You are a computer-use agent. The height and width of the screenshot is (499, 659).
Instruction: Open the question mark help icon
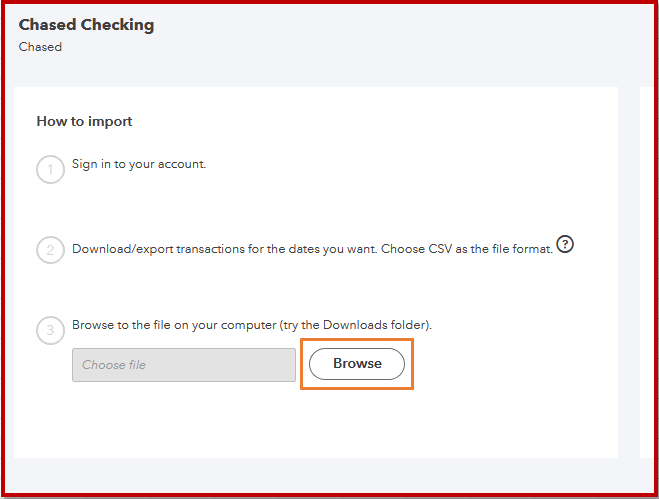click(x=565, y=244)
